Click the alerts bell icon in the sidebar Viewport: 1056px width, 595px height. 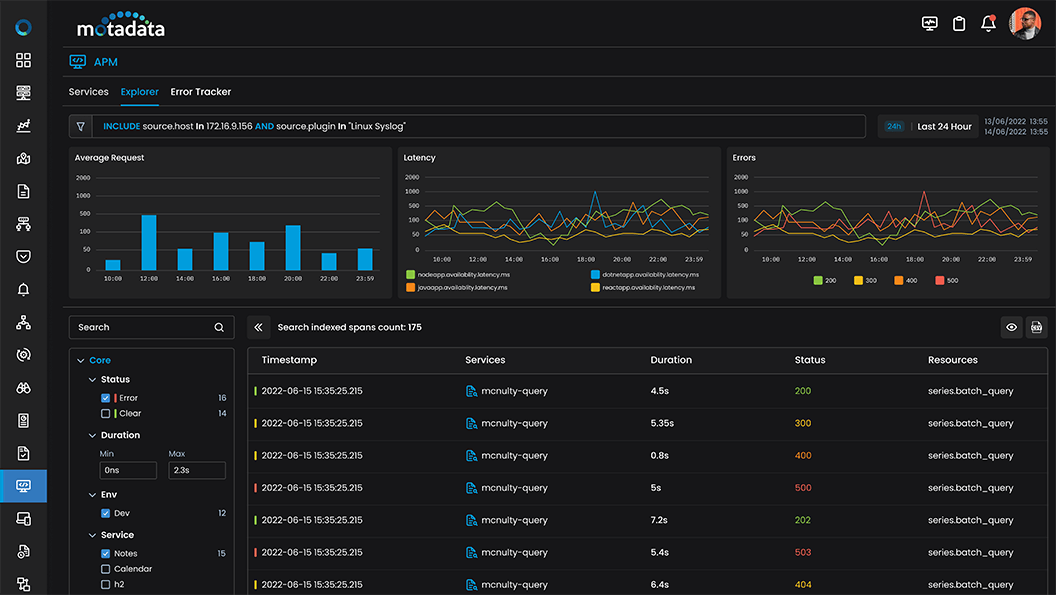pos(22,289)
